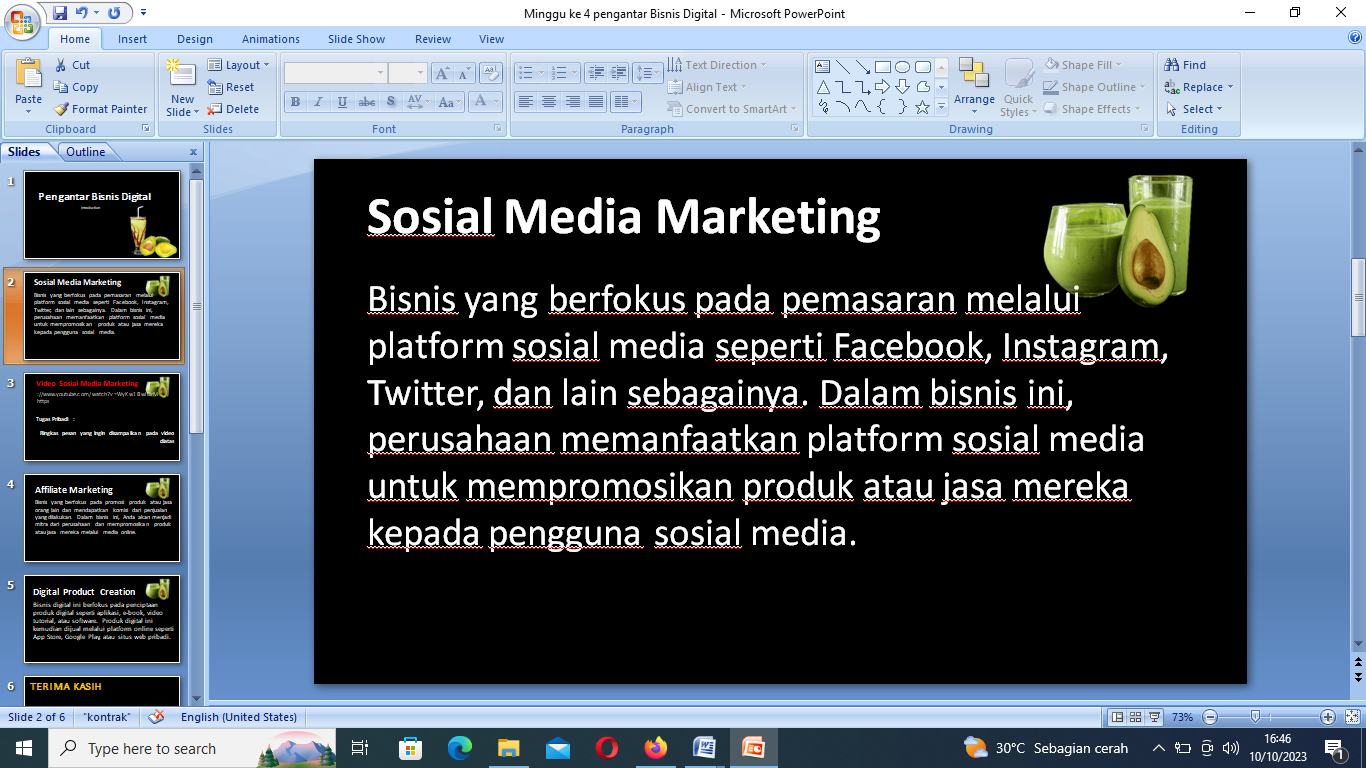Start Slide Show view from status bar
Image resolution: width=1366 pixels, height=768 pixels.
[x=1155, y=717]
